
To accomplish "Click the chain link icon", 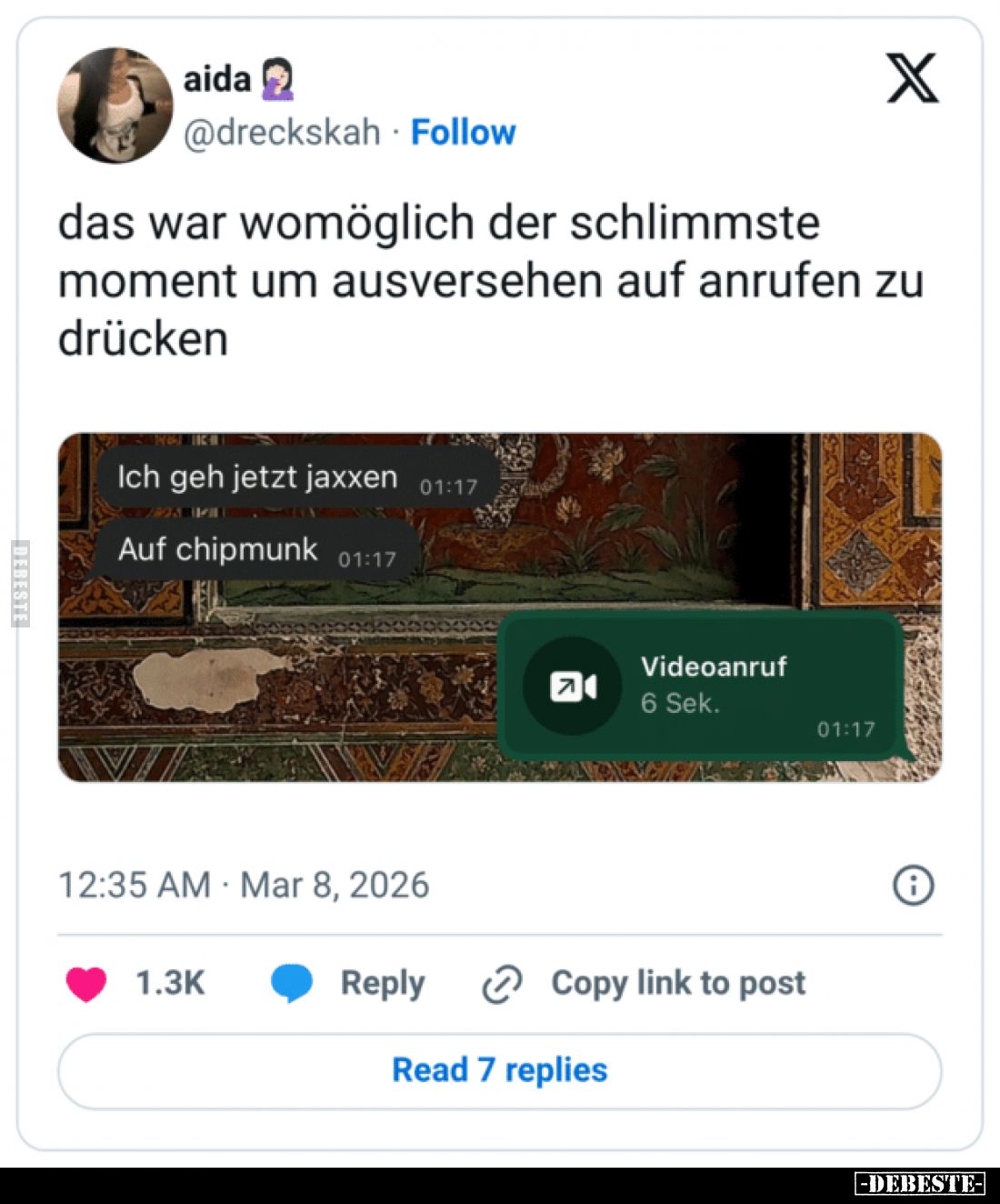I will [x=502, y=984].
